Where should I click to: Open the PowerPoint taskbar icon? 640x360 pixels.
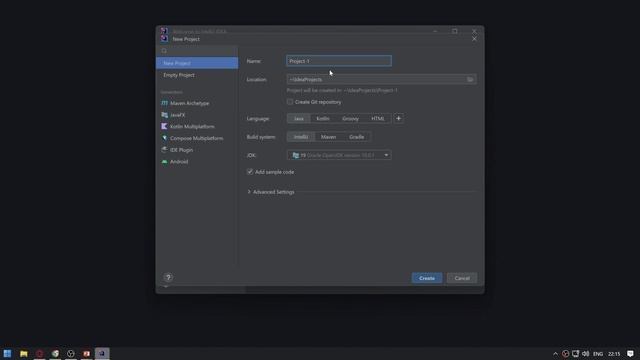[x=87, y=353]
